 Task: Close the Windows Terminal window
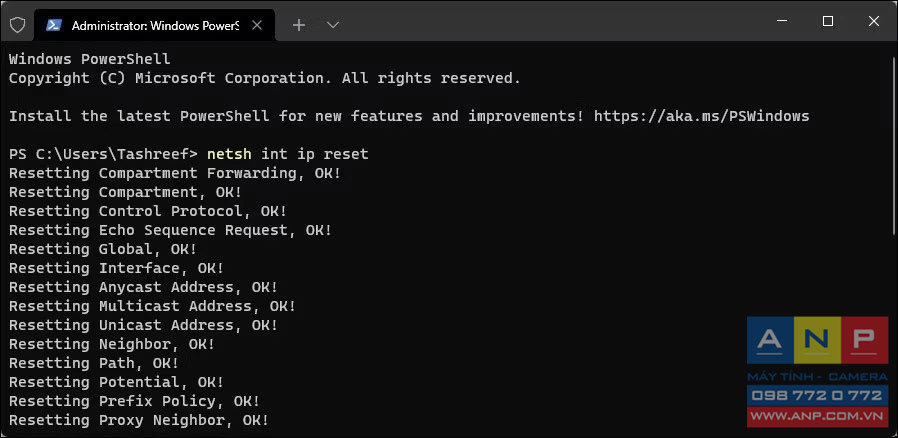coord(873,21)
